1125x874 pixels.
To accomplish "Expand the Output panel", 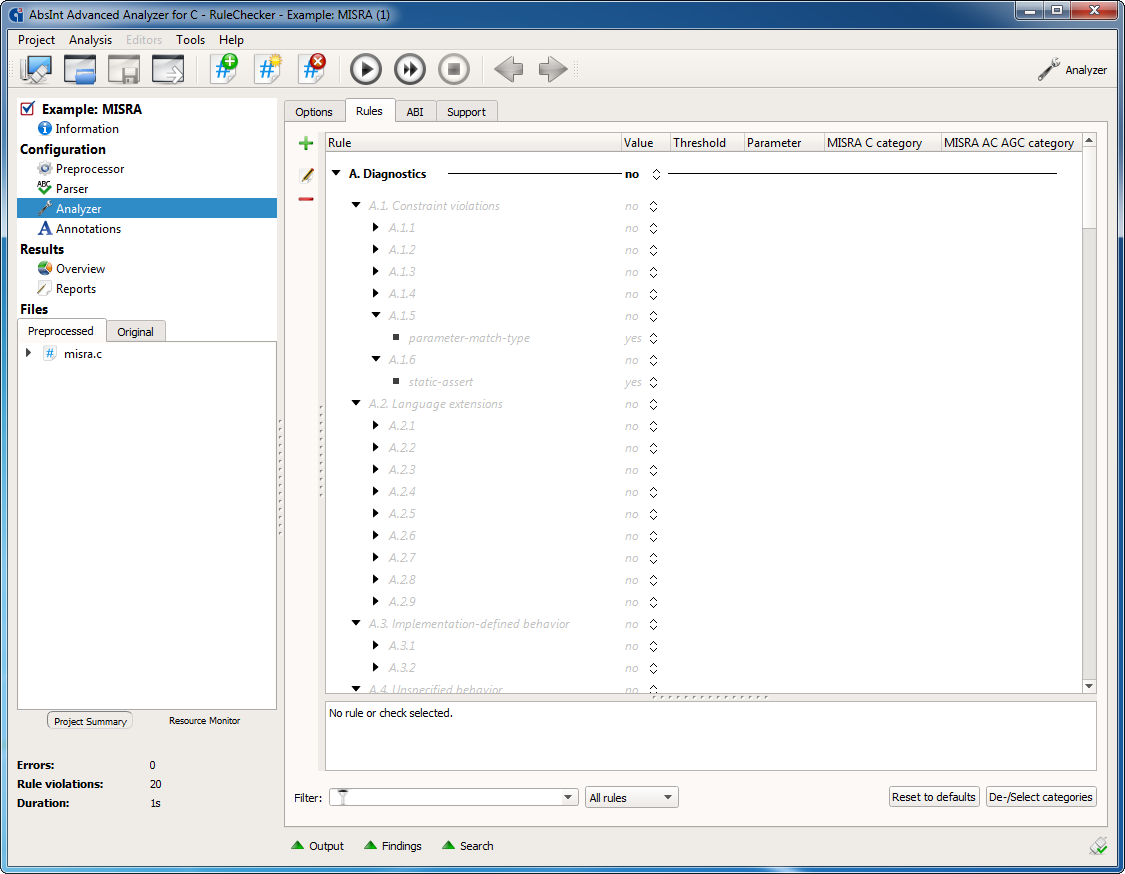I will pos(317,846).
